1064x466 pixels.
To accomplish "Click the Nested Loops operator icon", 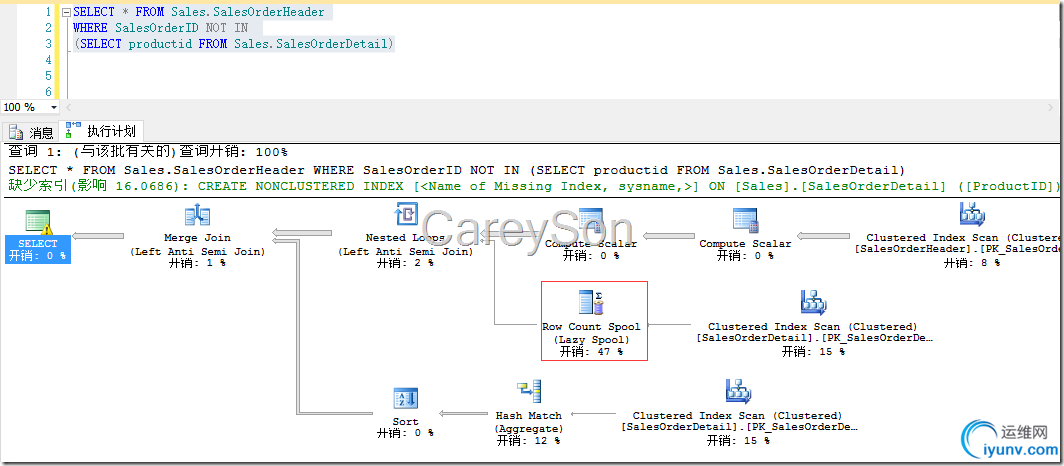I will pos(406,216).
